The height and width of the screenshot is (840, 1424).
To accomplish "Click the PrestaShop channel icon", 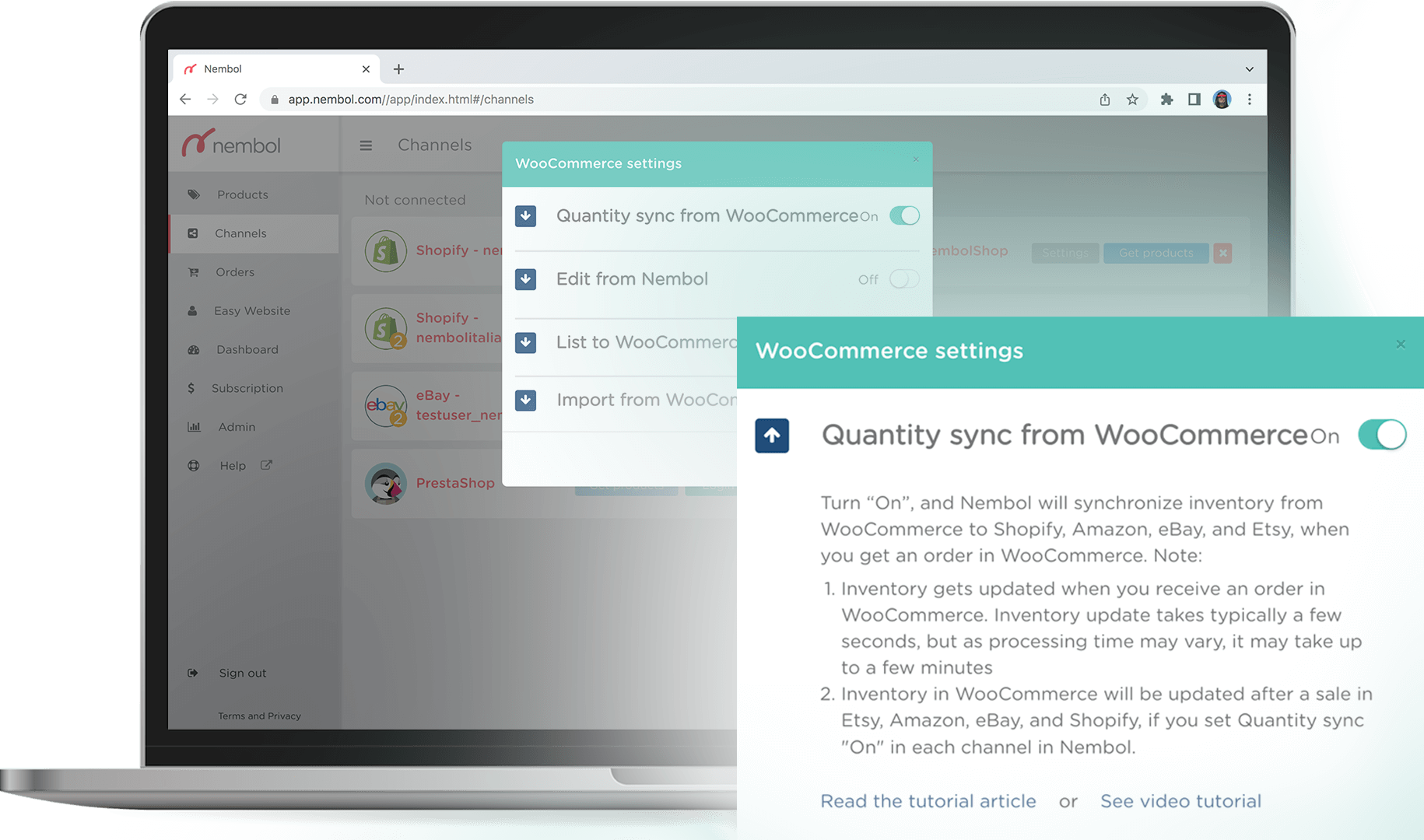I will pyautogui.click(x=386, y=484).
